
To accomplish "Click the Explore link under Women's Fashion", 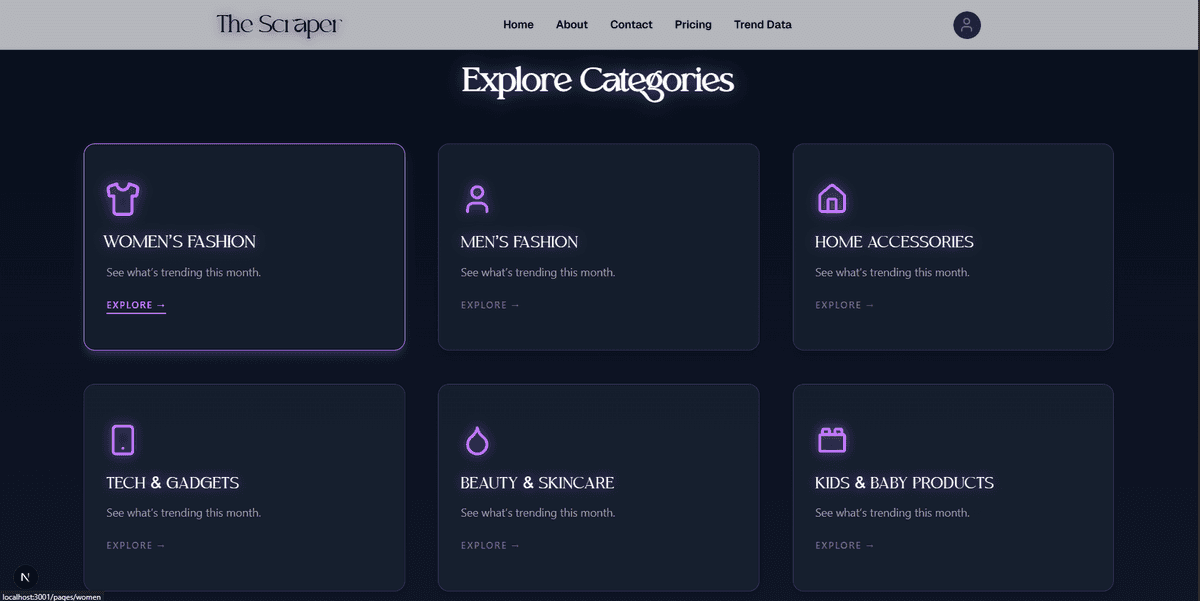I will tap(135, 304).
